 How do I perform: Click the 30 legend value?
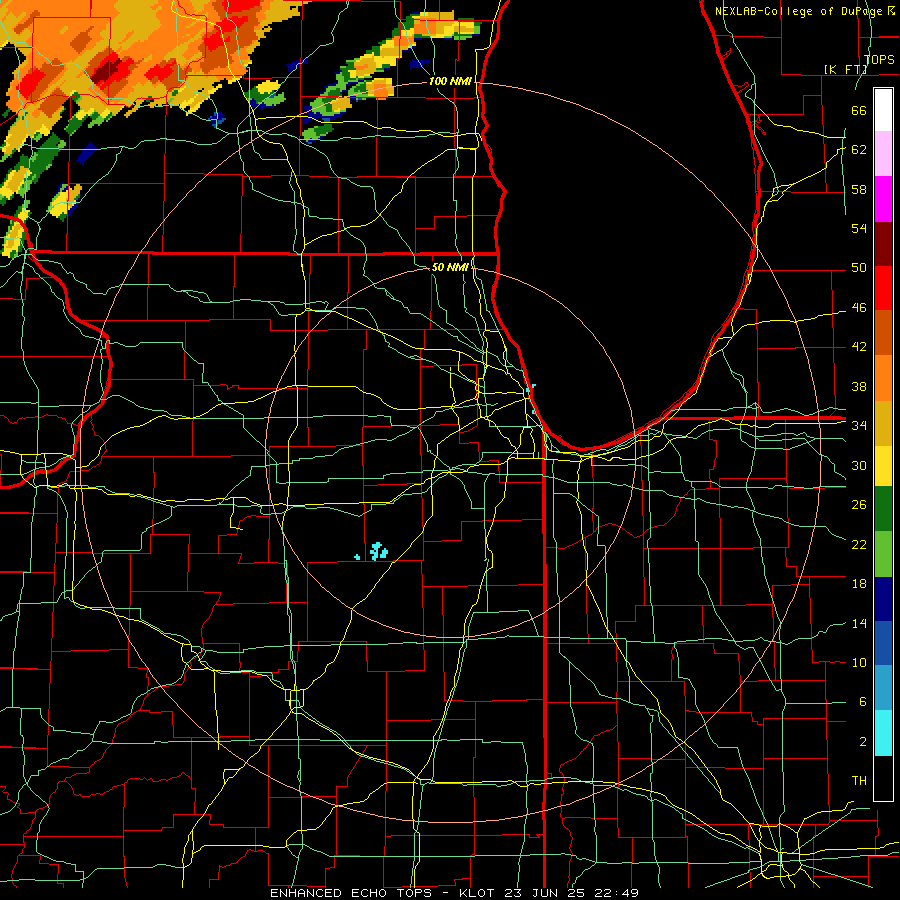859,465
